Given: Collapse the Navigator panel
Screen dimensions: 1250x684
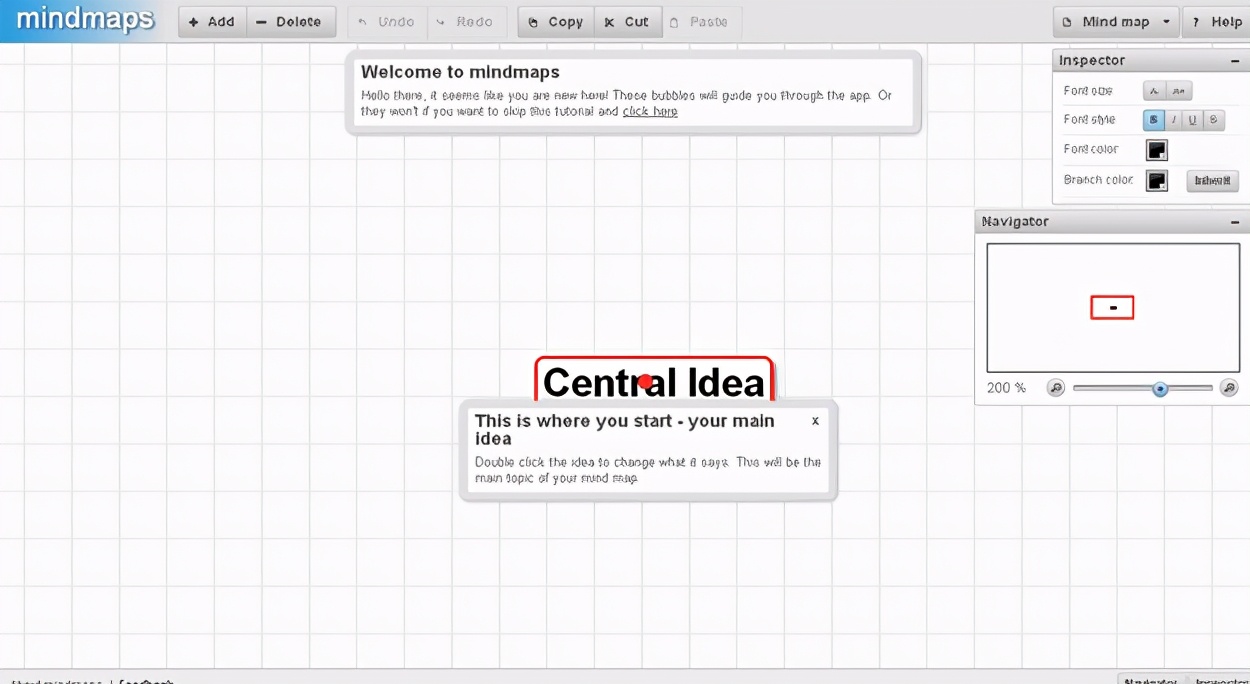Looking at the screenshot, I should 1235,222.
